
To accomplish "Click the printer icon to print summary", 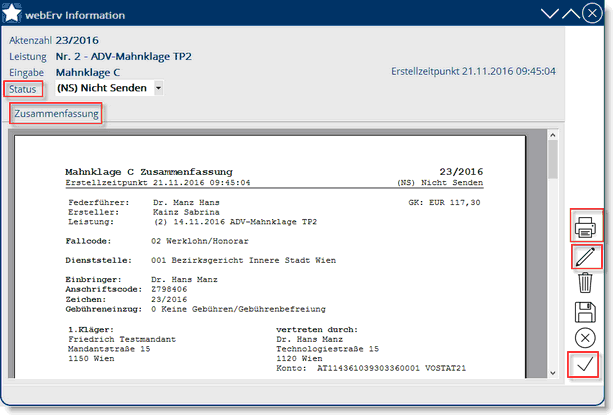I will [586, 225].
